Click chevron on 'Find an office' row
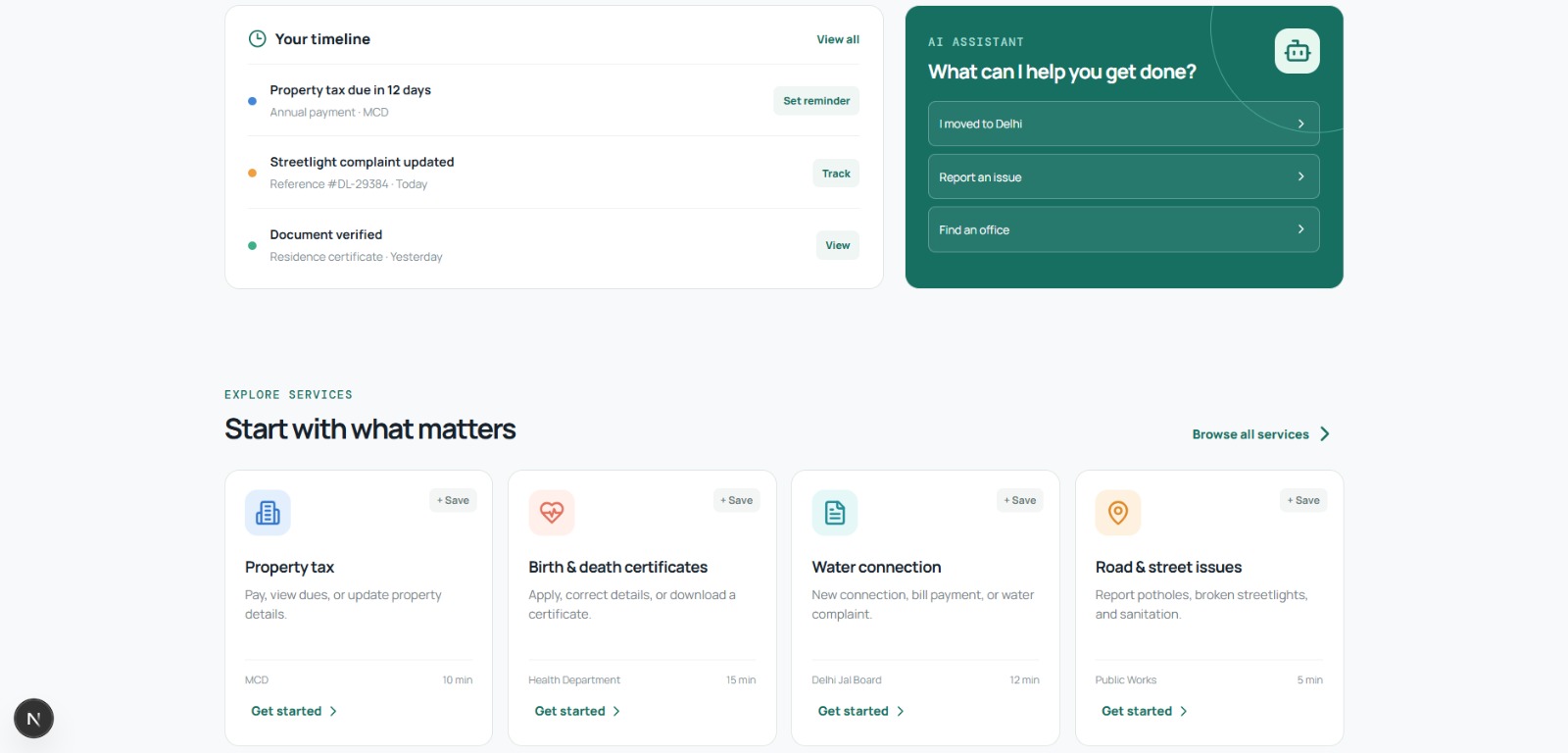Viewport: 1568px width, 753px height. [1300, 229]
